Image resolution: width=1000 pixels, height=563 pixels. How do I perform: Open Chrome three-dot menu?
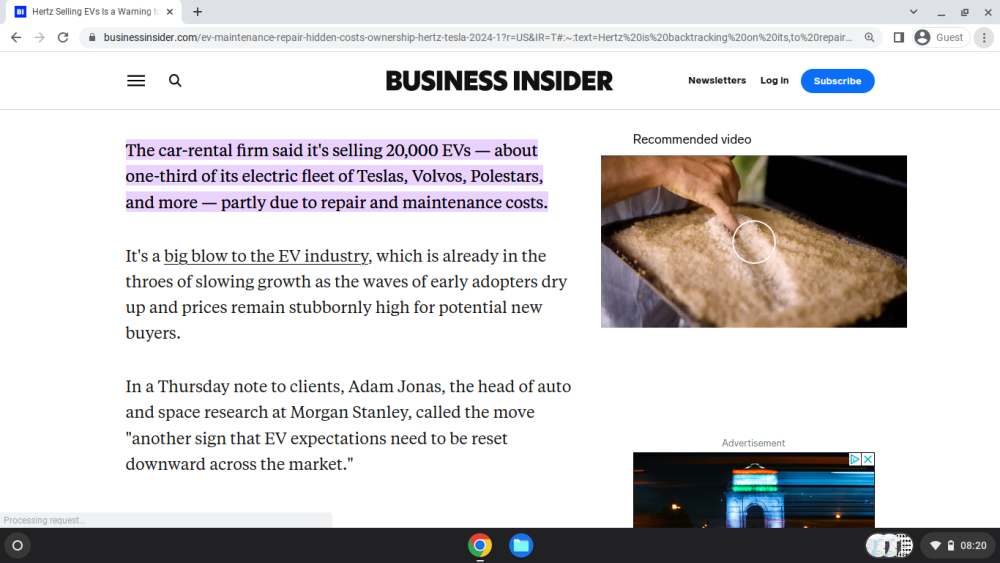pos(984,38)
